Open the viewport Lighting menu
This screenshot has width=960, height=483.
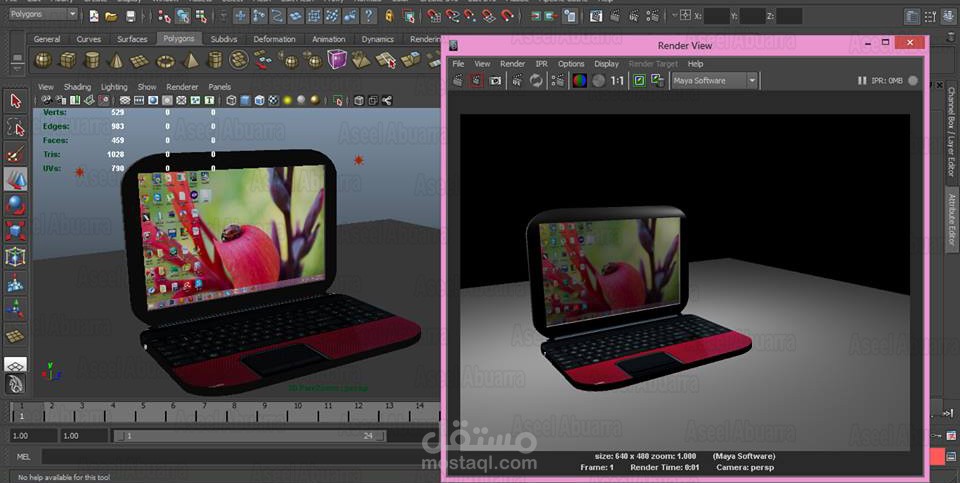click(114, 87)
